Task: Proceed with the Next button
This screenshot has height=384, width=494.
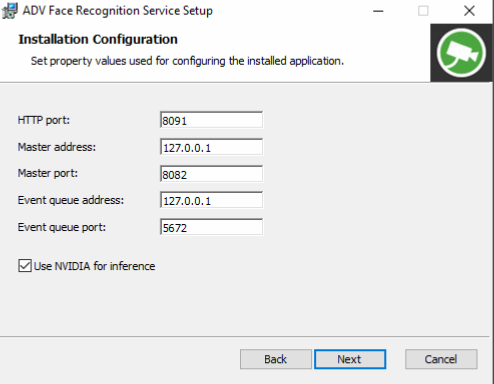Action: 350,359
